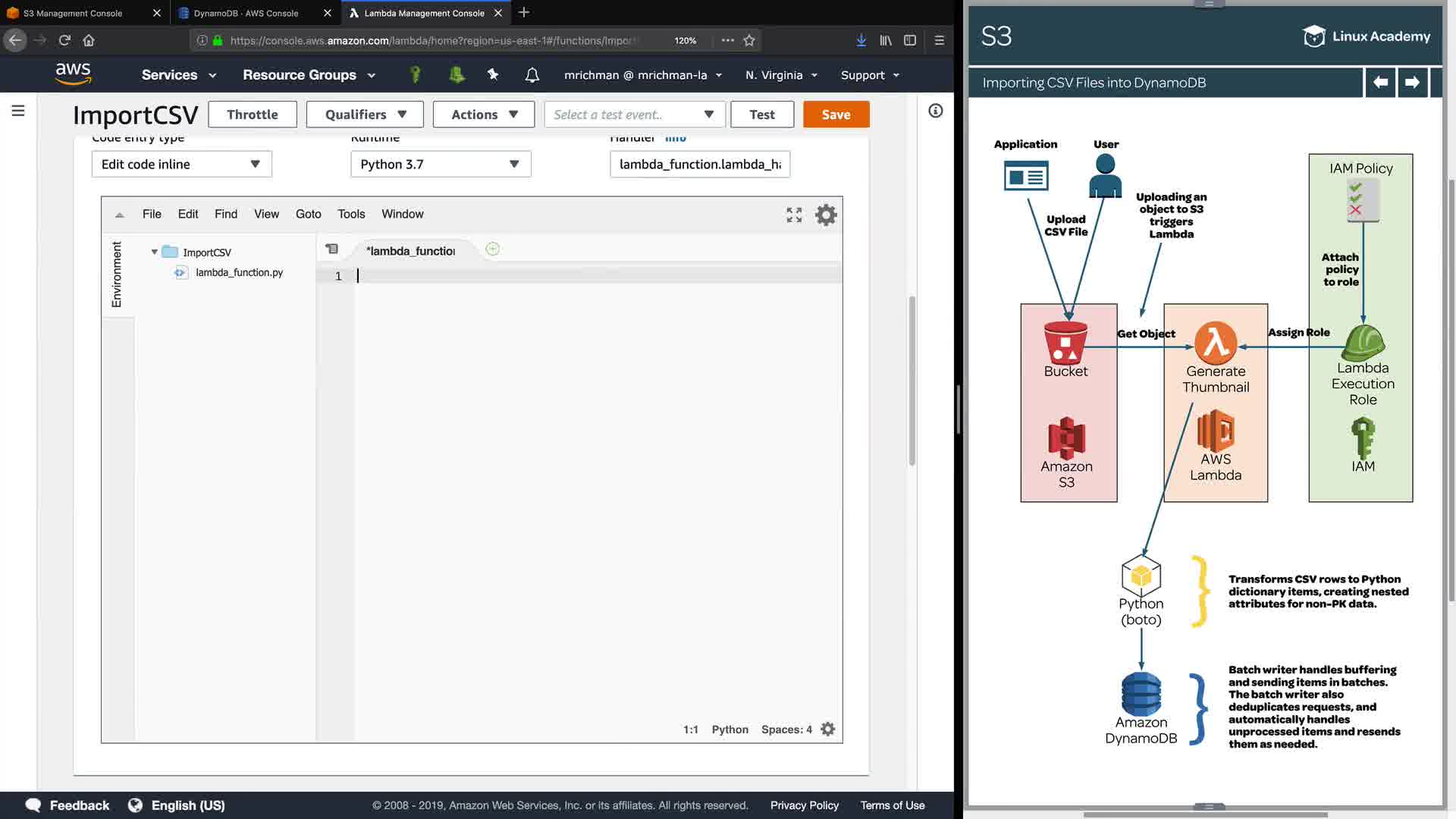Click the page vertical scrollbar
The image size is (1456, 819).
tap(912, 379)
